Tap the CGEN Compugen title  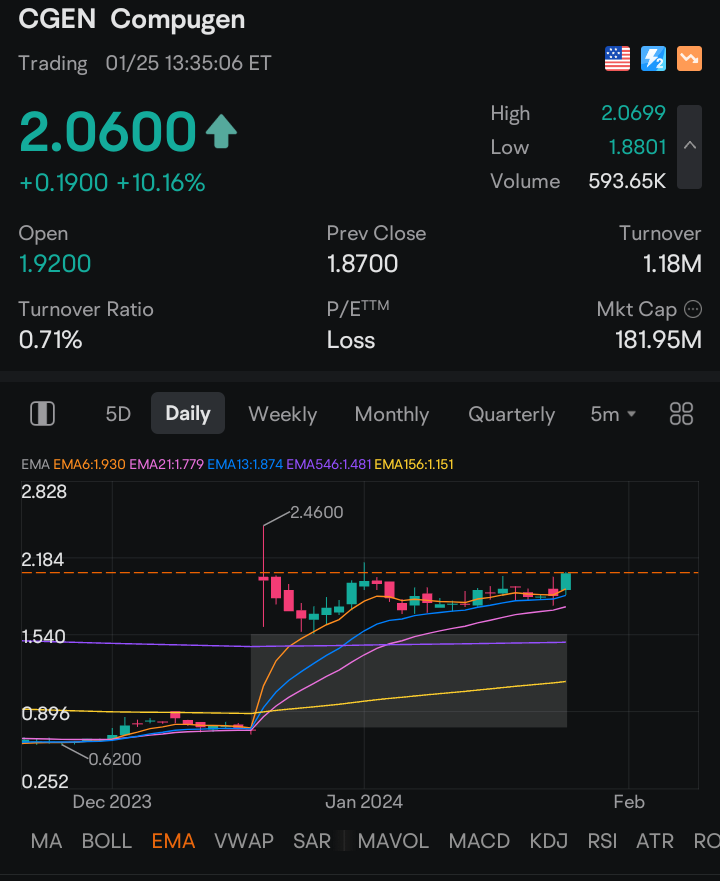pos(132,19)
